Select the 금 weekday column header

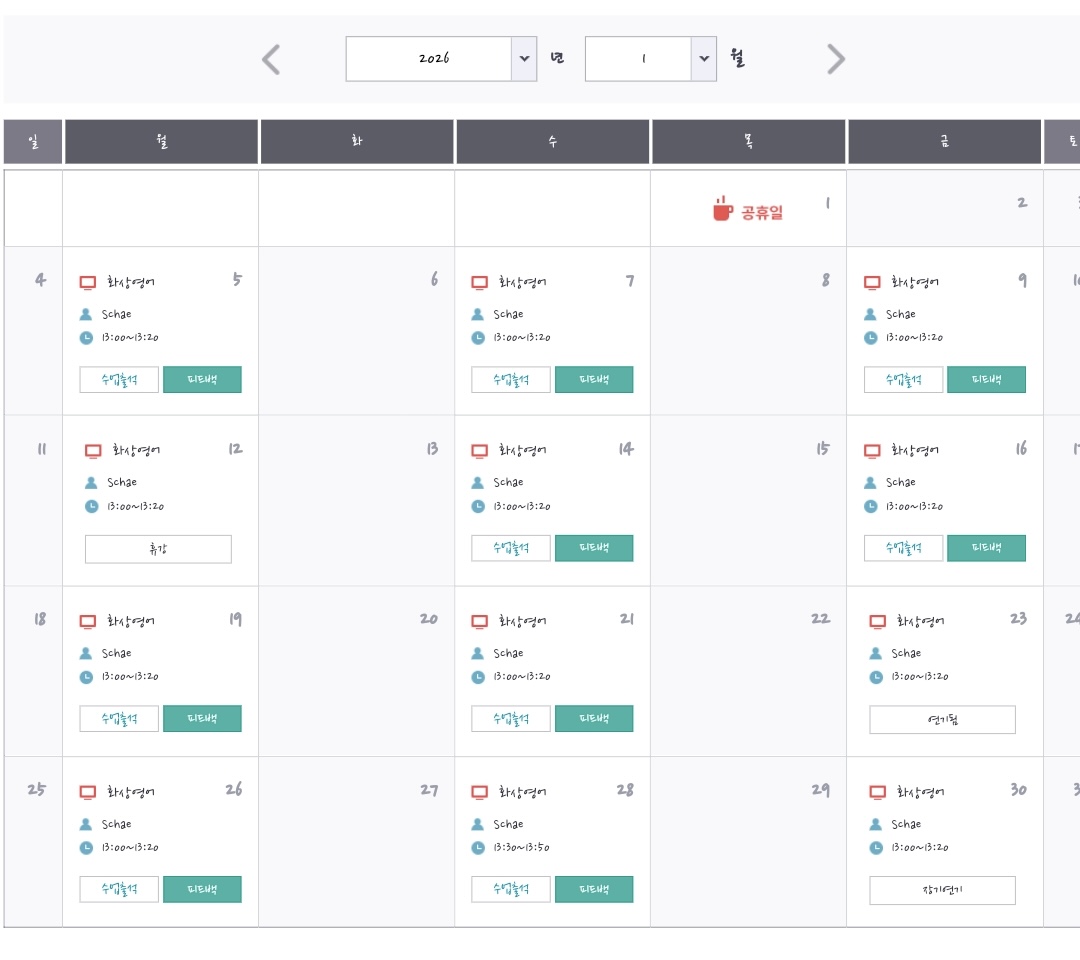[944, 142]
